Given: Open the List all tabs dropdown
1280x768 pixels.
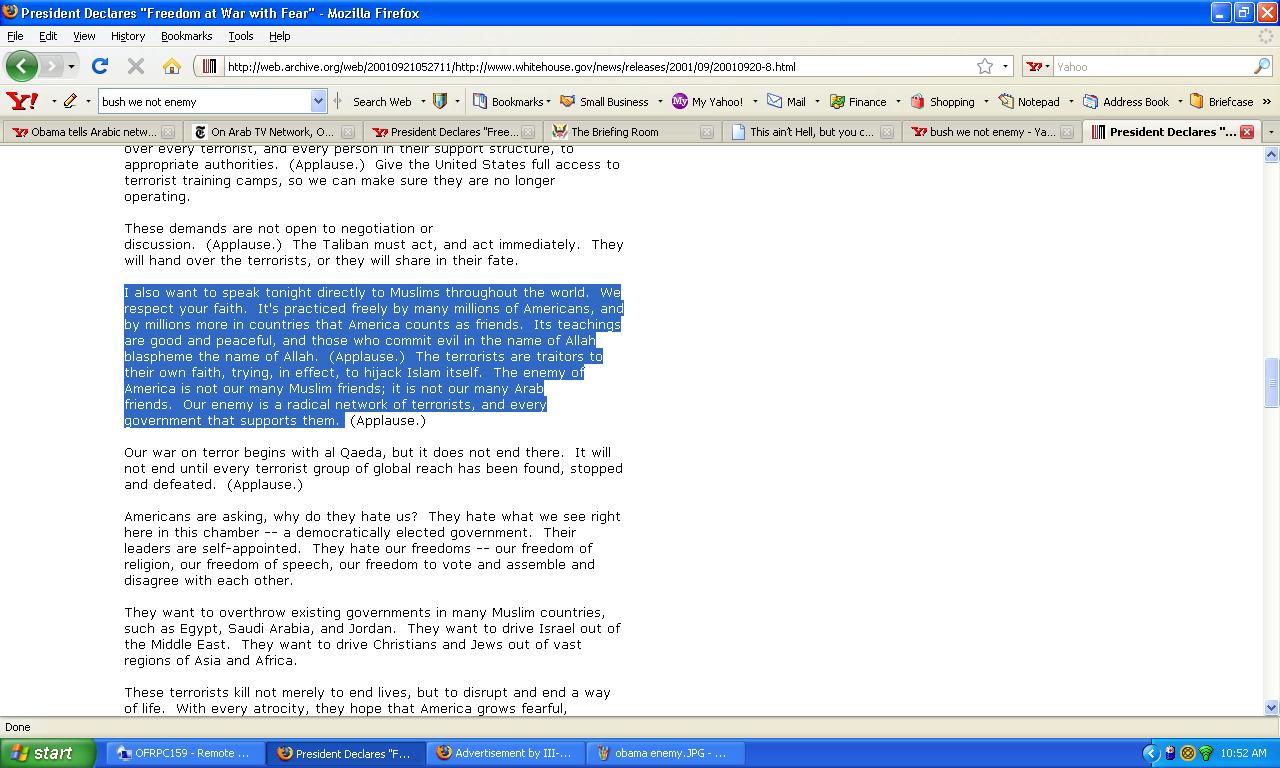Looking at the screenshot, I should coord(1271,132).
